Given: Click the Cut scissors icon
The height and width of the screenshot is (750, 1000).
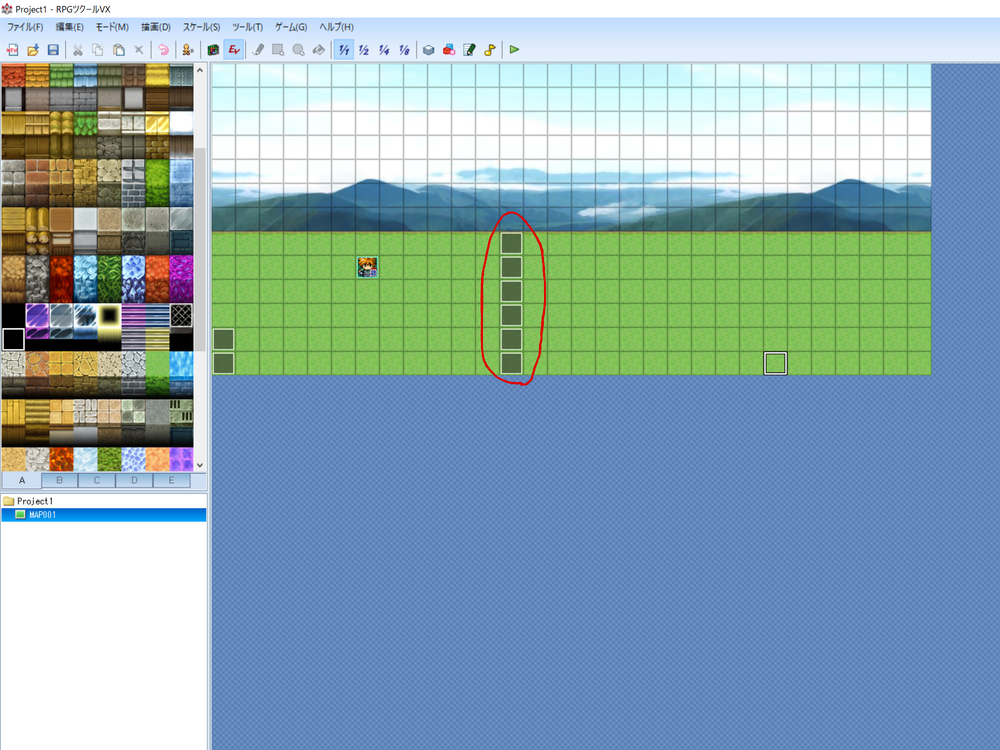Looking at the screenshot, I should [78, 50].
